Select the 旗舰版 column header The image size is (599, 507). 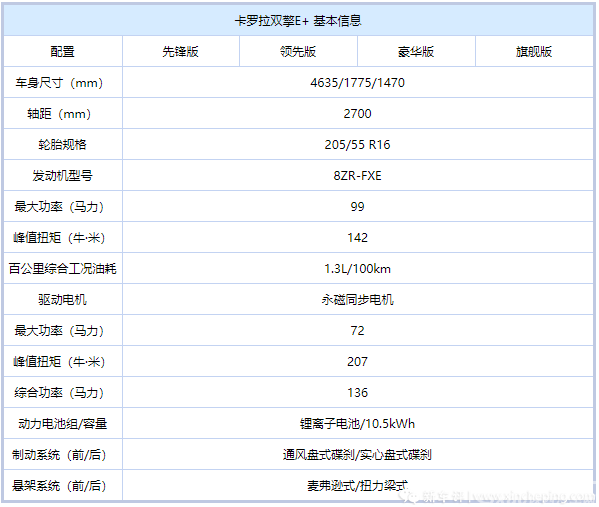click(x=534, y=52)
